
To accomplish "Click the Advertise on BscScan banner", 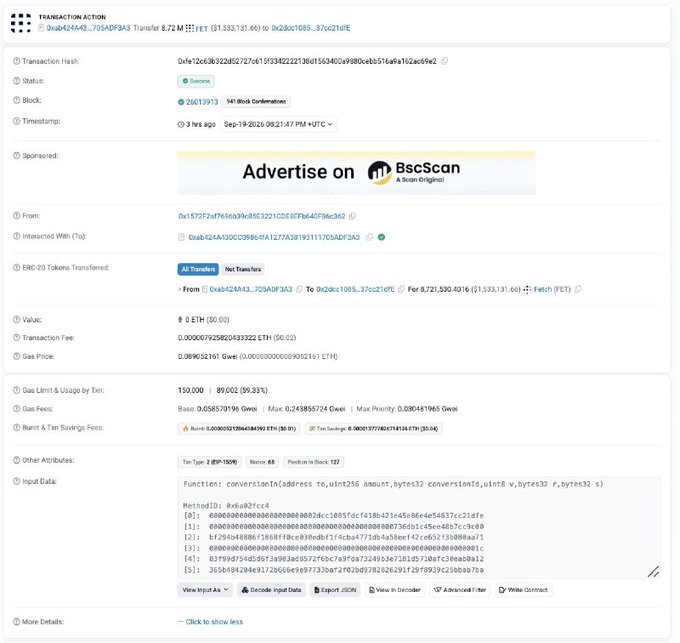I will click(356, 173).
